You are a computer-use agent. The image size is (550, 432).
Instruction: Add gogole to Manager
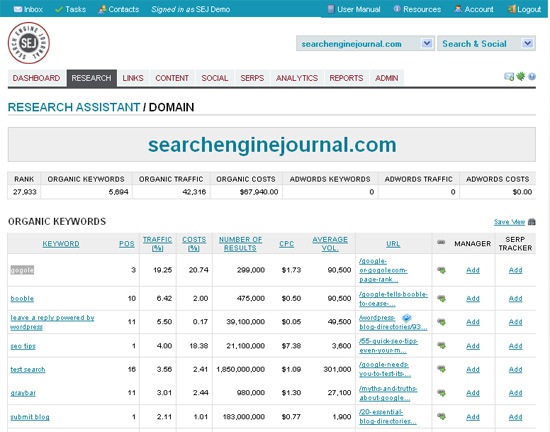coord(473,270)
